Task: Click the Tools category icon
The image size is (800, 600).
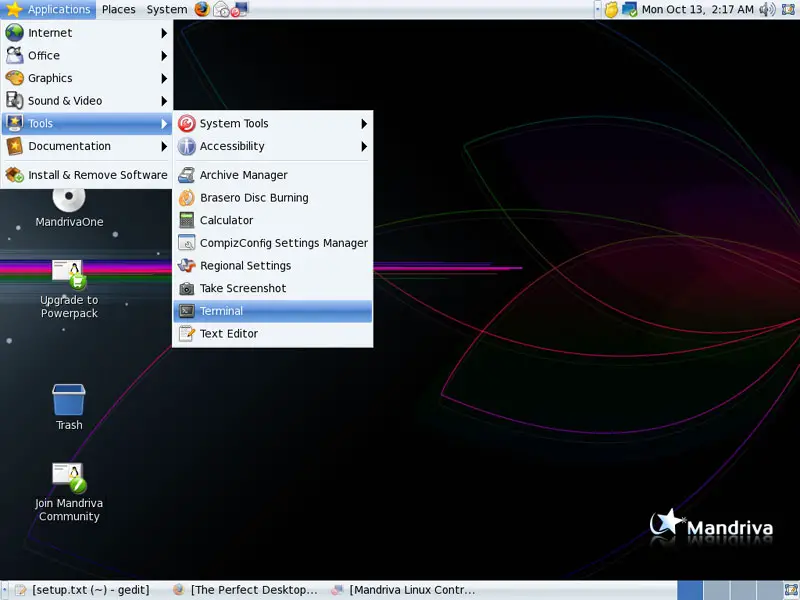Action: 14,123
